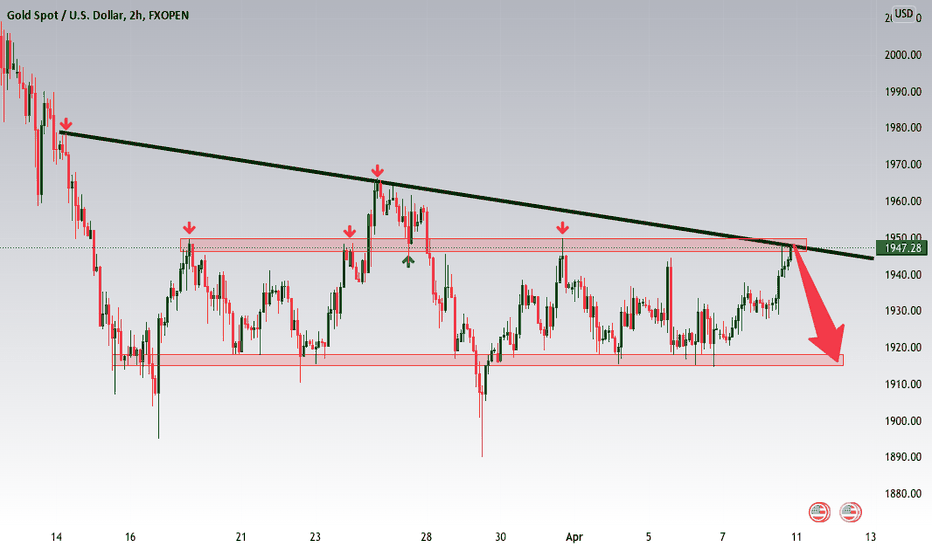Click date 23 on the time axis
932x550 pixels.
point(315,538)
